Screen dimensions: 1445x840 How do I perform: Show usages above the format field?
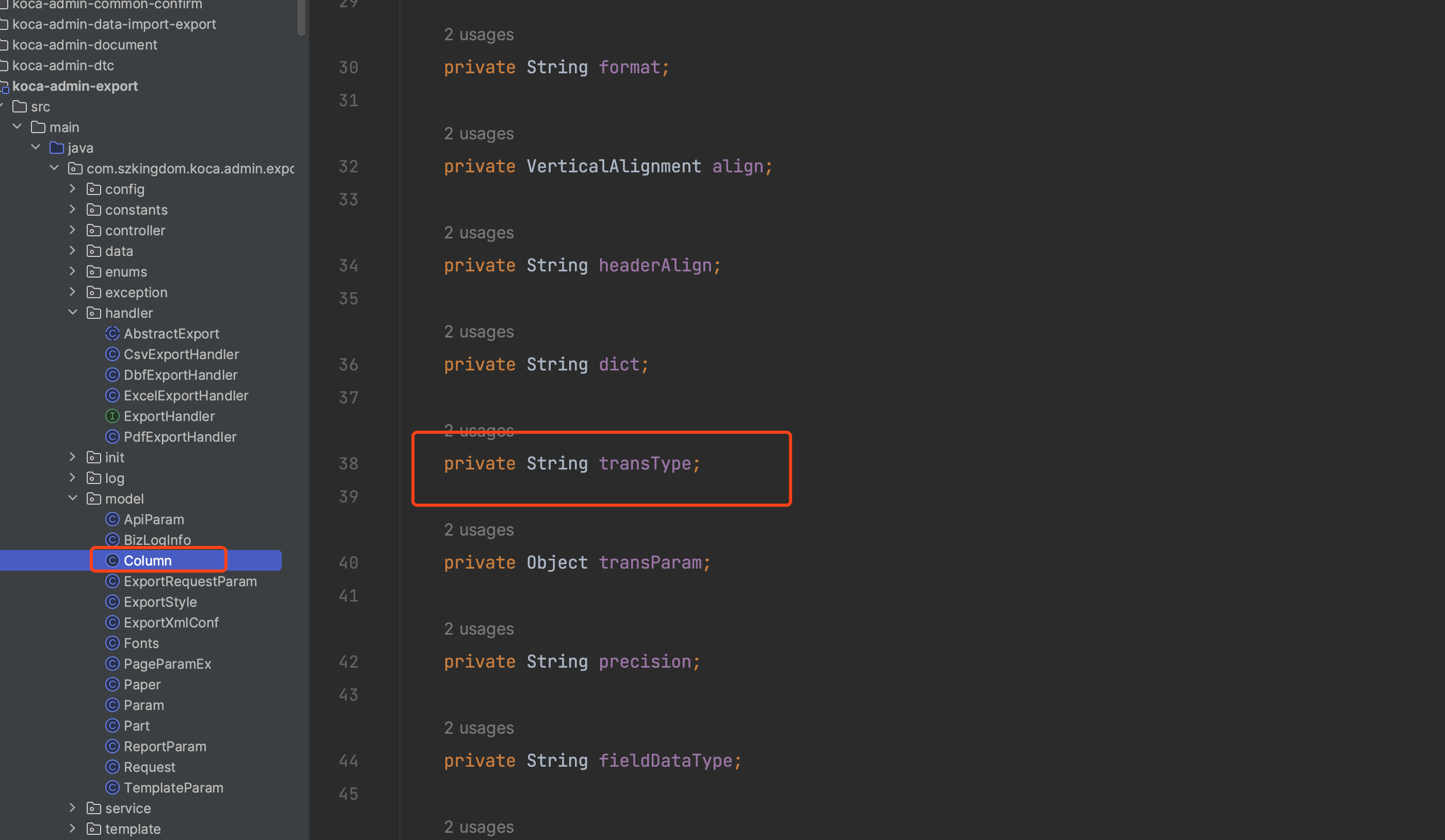479,35
